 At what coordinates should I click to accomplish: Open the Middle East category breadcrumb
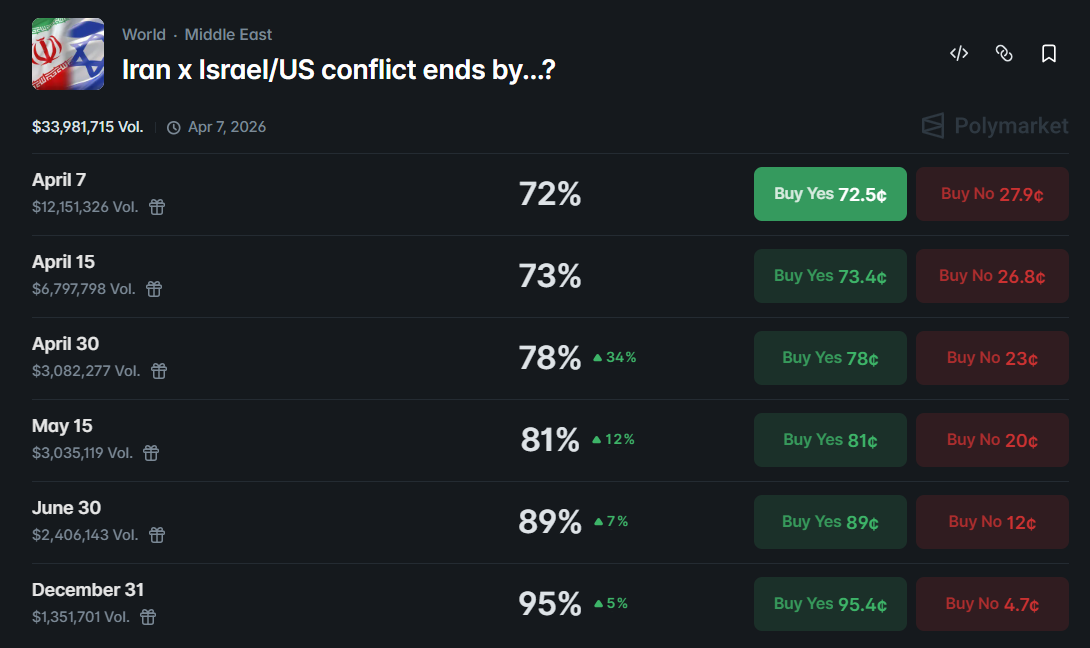[x=228, y=34]
